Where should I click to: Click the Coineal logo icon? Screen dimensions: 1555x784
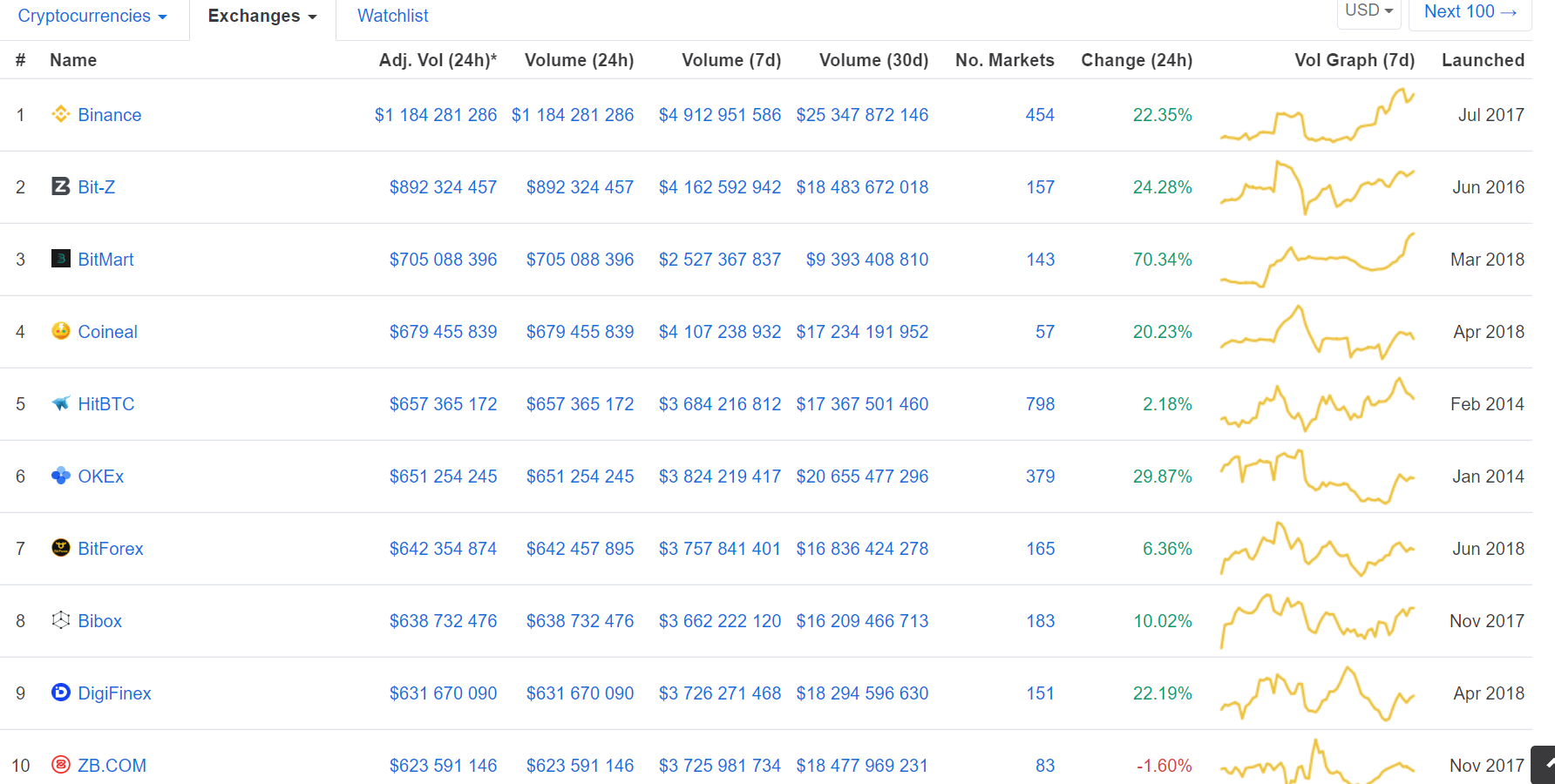60,331
